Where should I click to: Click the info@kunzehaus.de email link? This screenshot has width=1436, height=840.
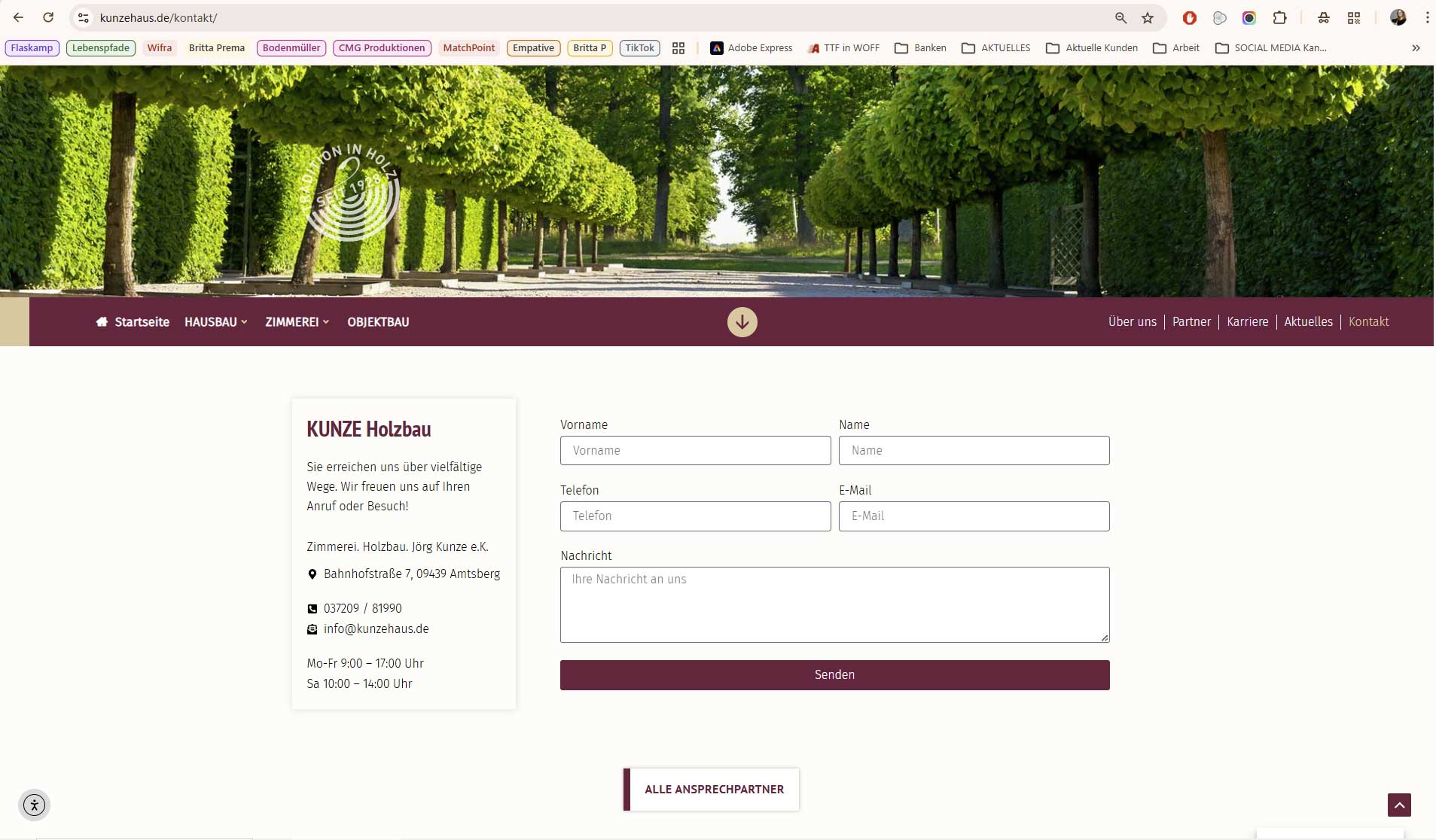click(376, 629)
